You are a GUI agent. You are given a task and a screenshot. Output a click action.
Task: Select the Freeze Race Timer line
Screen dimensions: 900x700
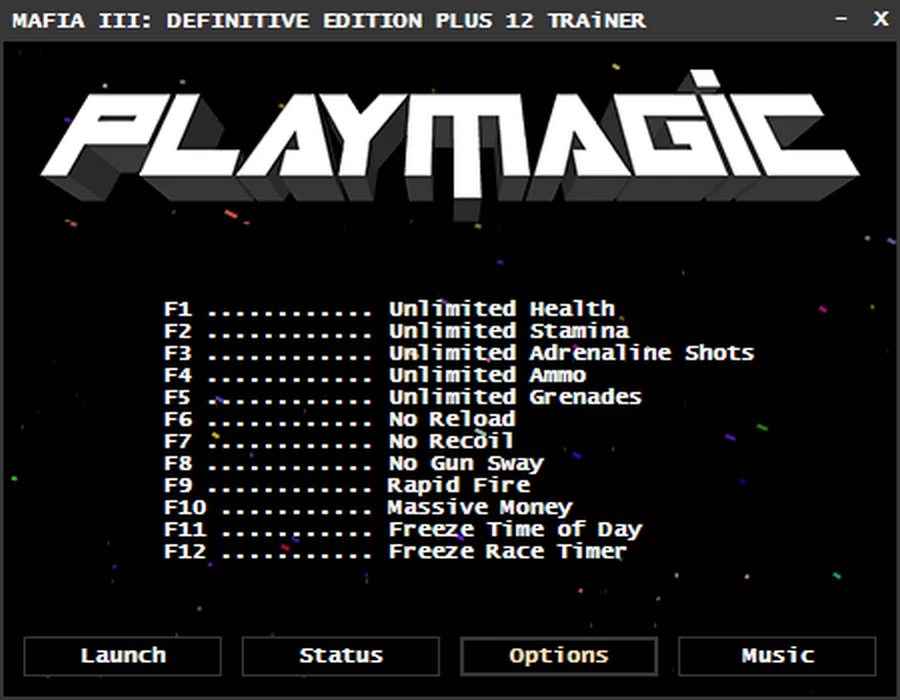[x=395, y=552]
